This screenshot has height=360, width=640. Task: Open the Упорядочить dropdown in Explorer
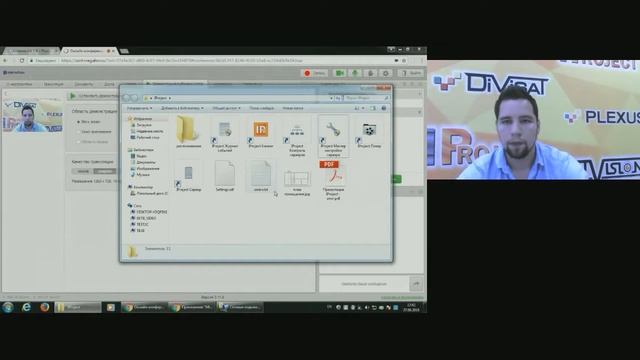pyautogui.click(x=139, y=108)
